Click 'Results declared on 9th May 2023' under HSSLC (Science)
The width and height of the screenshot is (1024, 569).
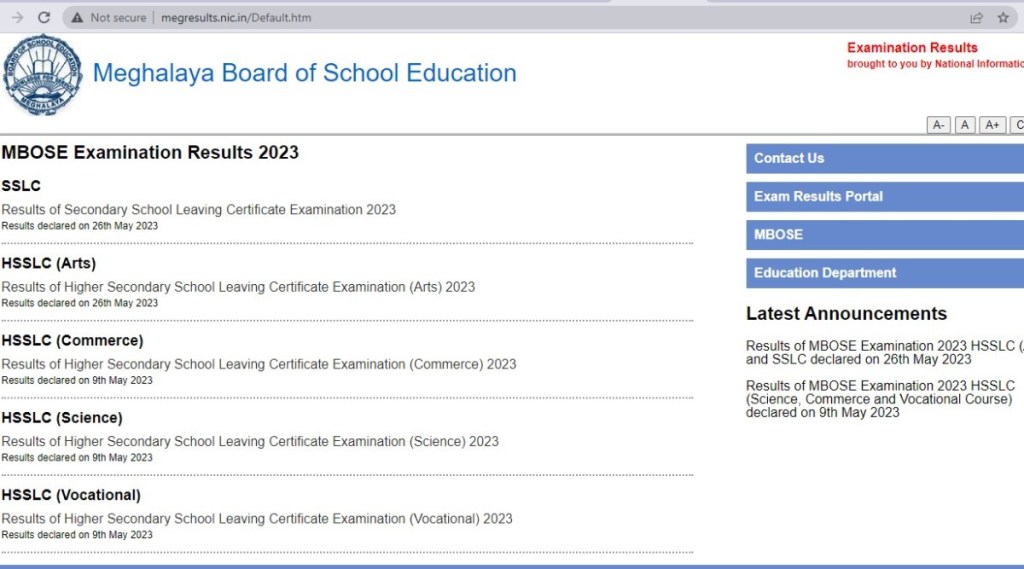(77, 458)
